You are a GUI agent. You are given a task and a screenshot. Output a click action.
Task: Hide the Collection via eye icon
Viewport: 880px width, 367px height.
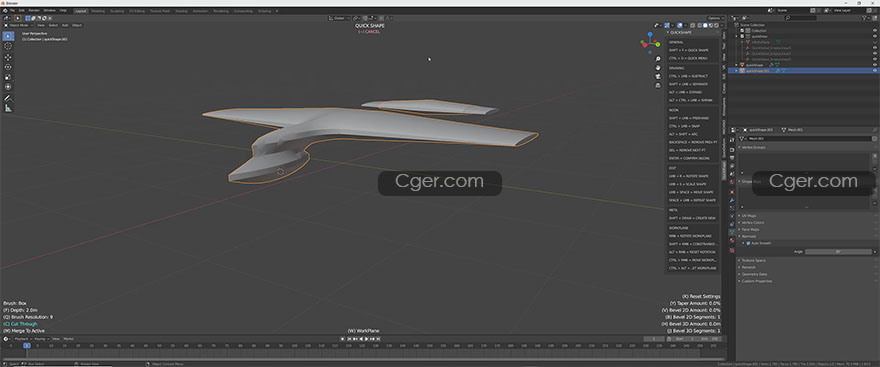tap(874, 30)
